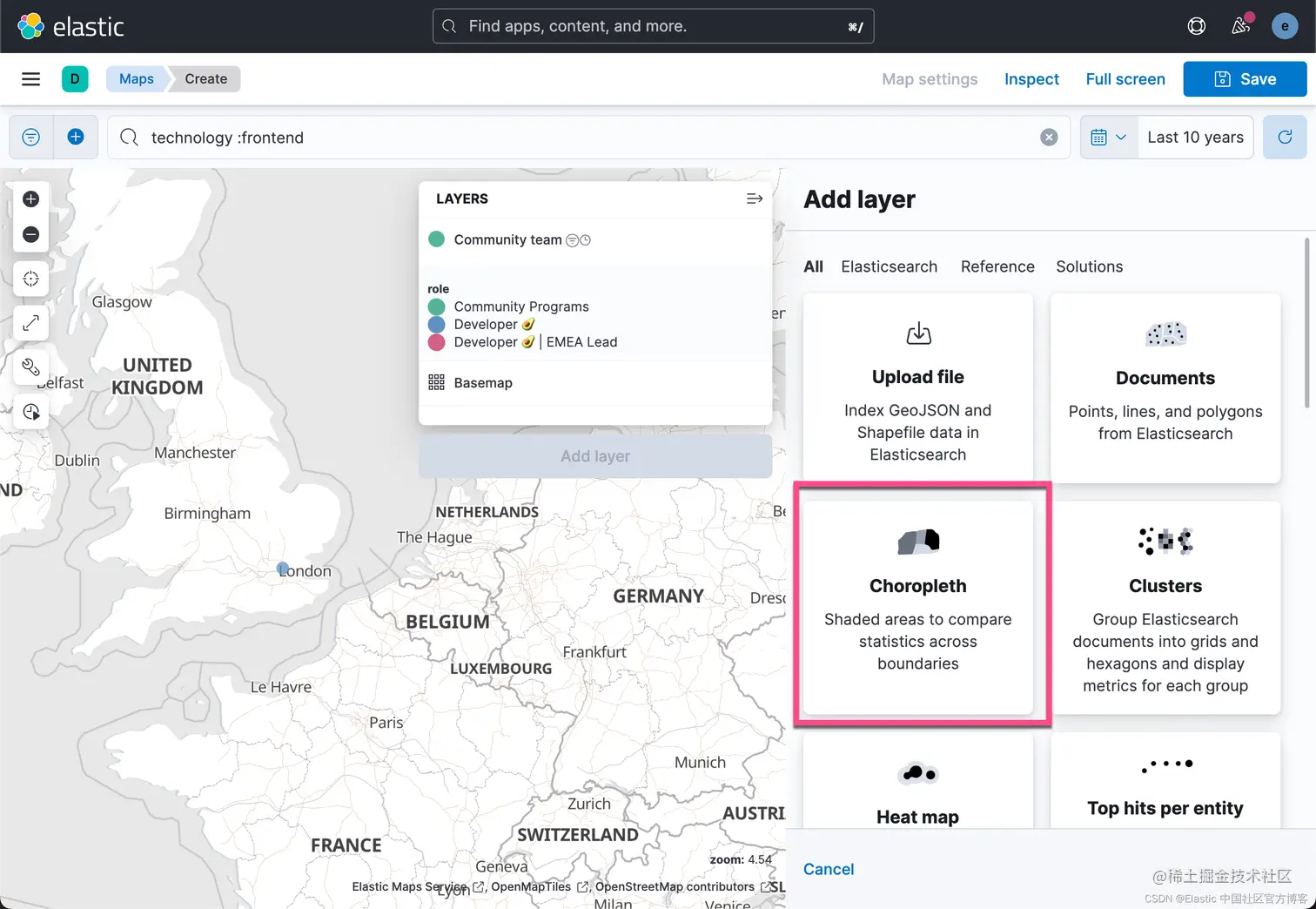Image resolution: width=1316 pixels, height=909 pixels.
Task: Open OpenMapTiles attribution link
Action: pyautogui.click(x=540, y=886)
